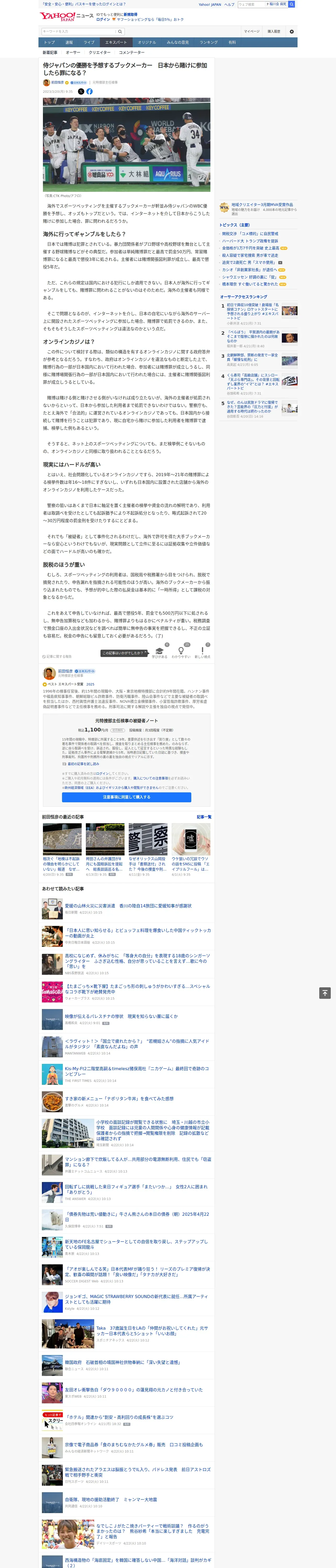
Task: Select the ランキング tab
Action: 209,43
